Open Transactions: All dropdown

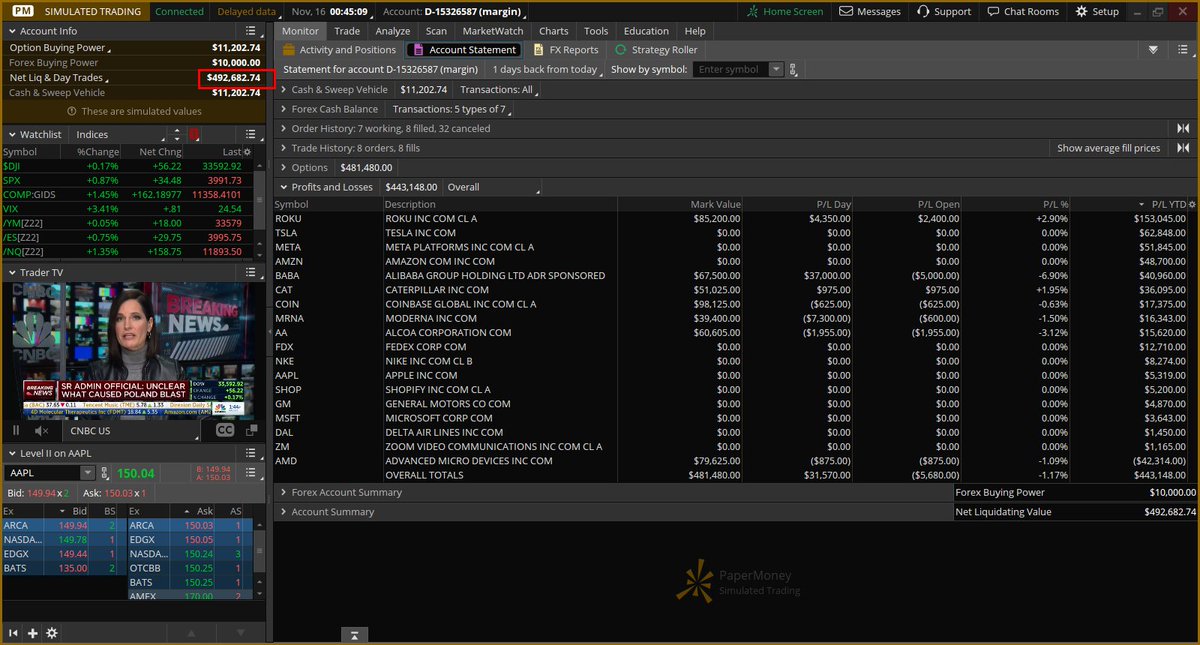(500, 89)
